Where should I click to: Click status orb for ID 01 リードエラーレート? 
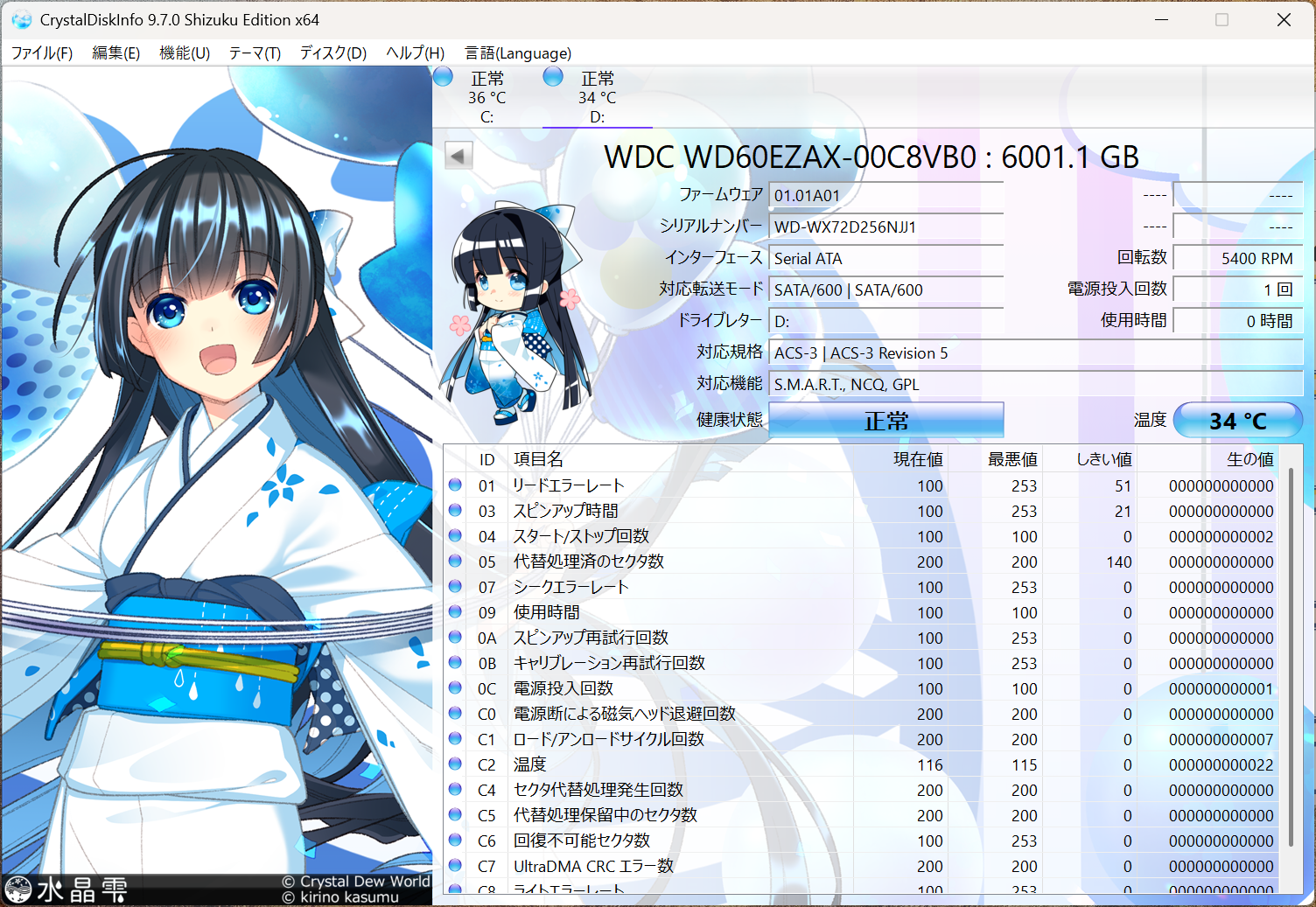pyautogui.click(x=455, y=485)
